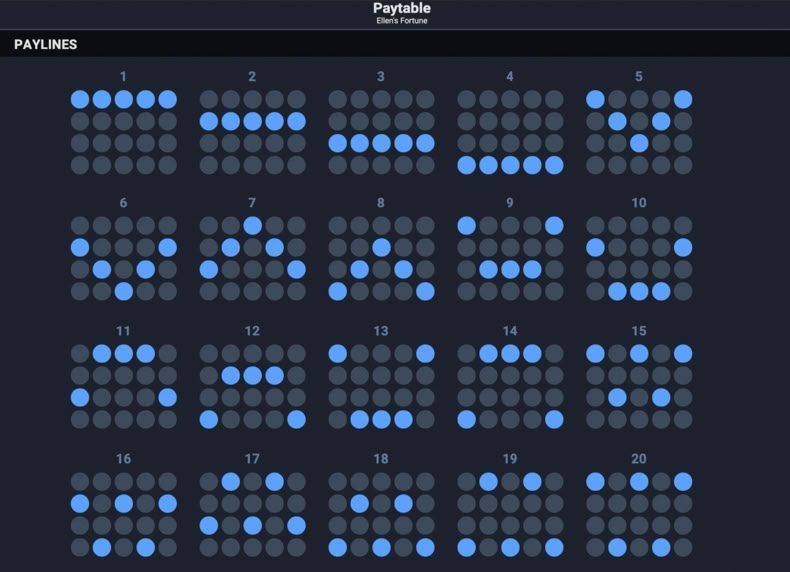Click the Ellen's Fortune subtitle text
Viewport: 790px width, 572px height.
coord(402,21)
